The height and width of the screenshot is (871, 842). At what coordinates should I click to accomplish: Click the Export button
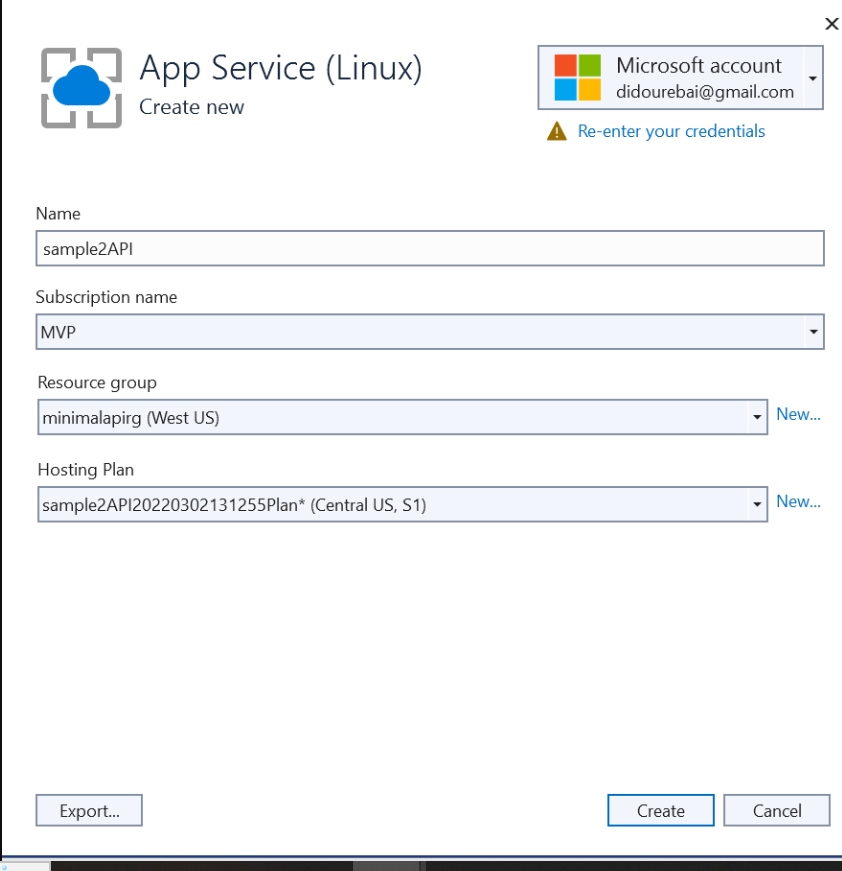[x=89, y=810]
